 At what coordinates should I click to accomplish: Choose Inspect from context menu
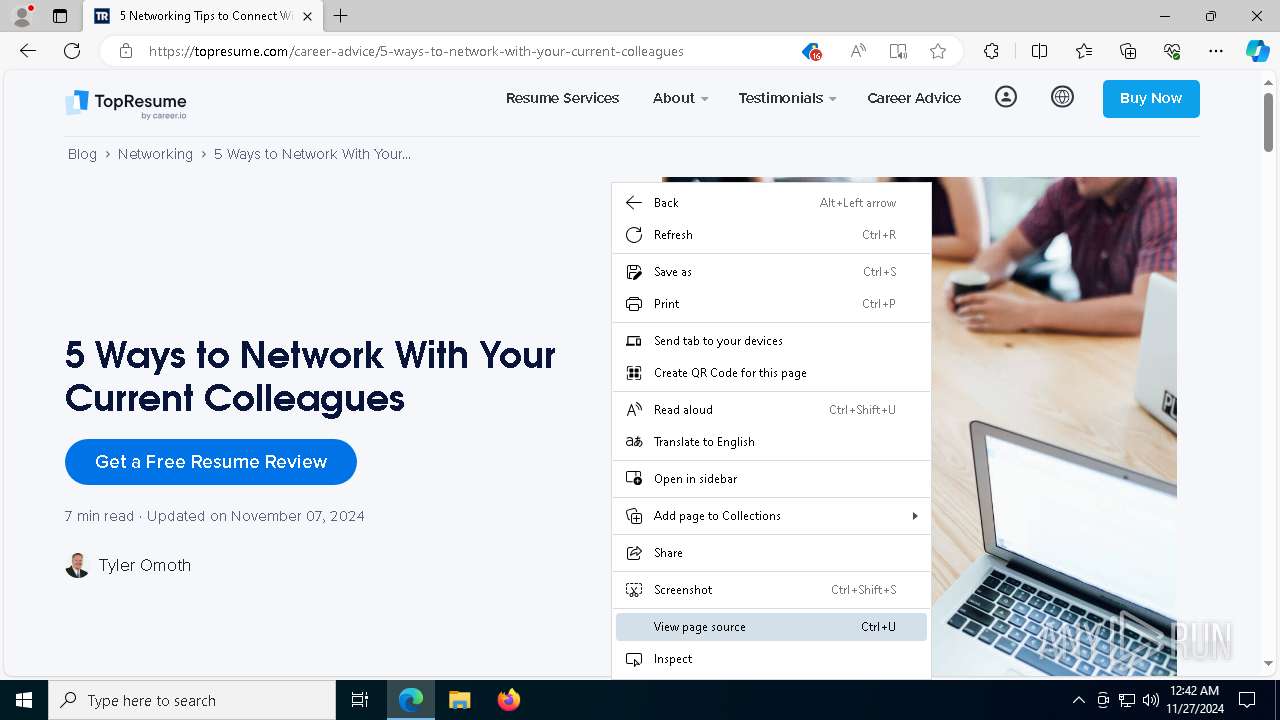771,659
